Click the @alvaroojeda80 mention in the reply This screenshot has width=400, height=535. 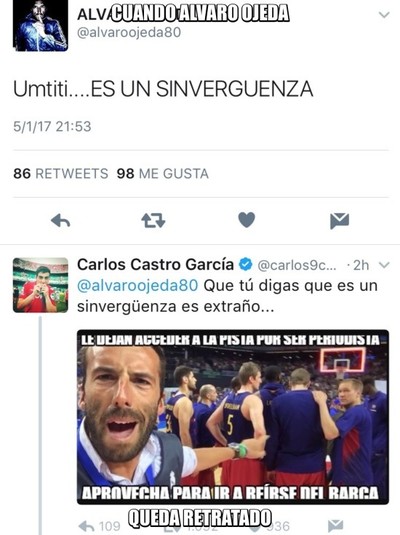(x=138, y=286)
